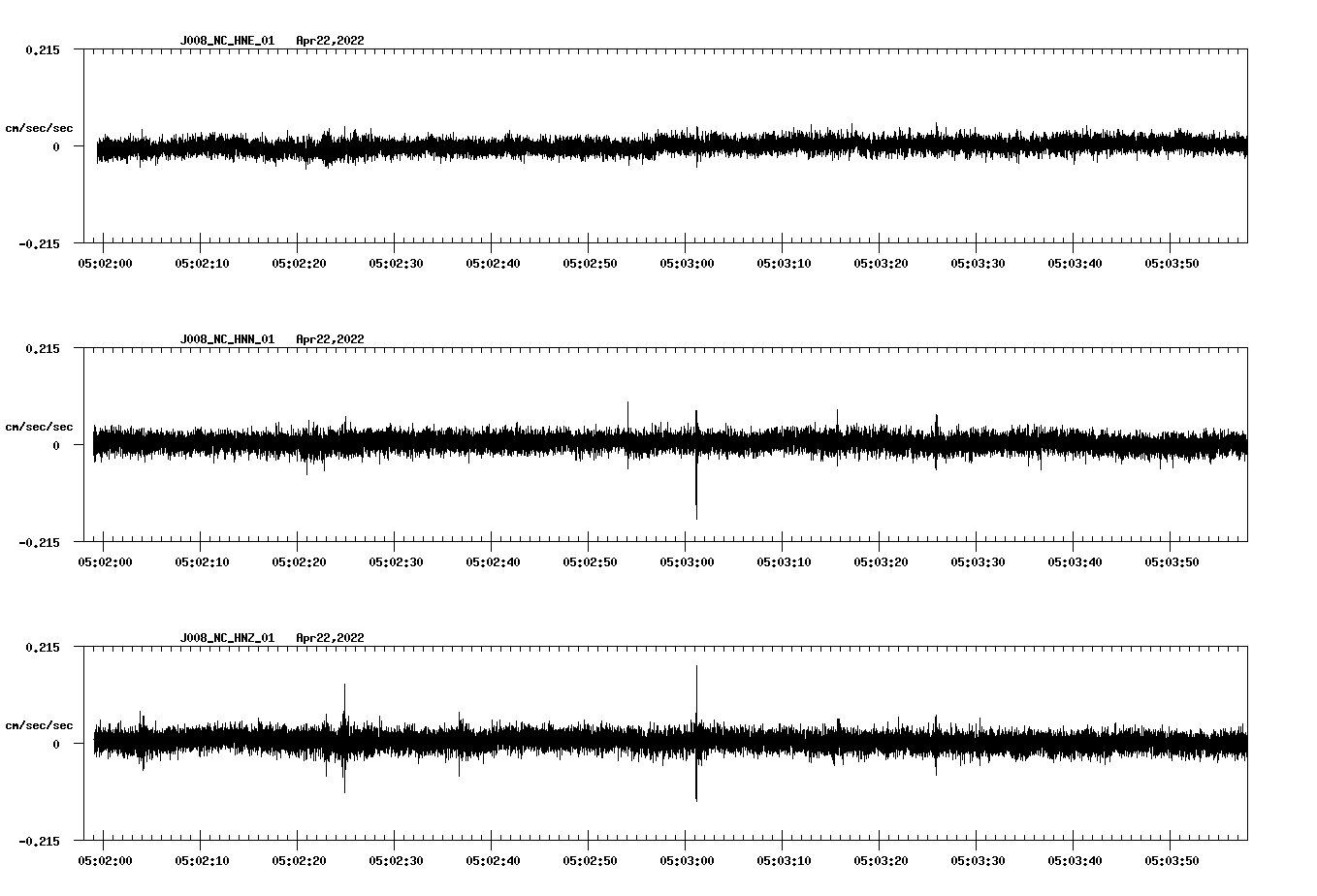
Task: Click the 05:02:20 time label under HNN plot
Action: 299,561
